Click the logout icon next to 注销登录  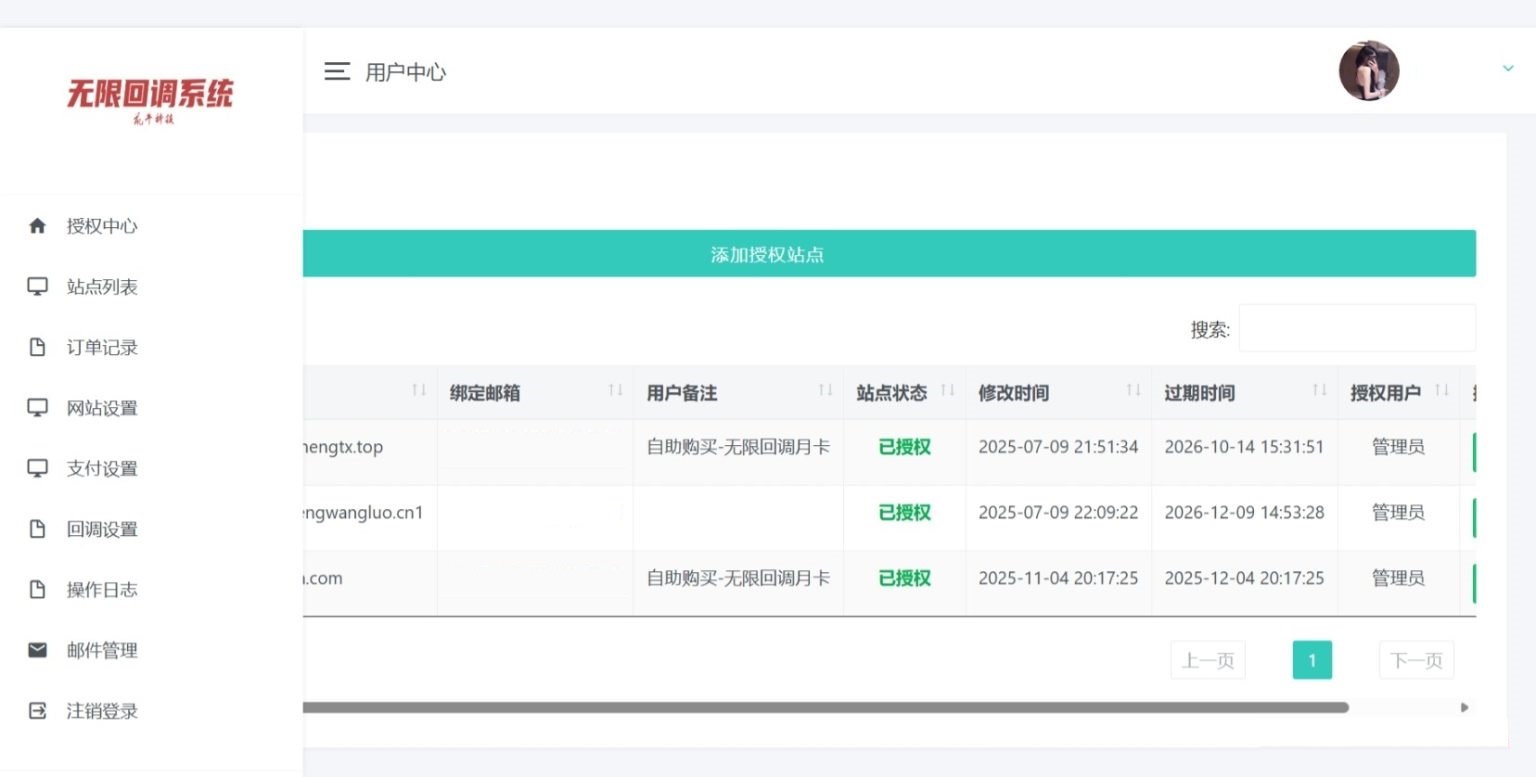point(37,711)
